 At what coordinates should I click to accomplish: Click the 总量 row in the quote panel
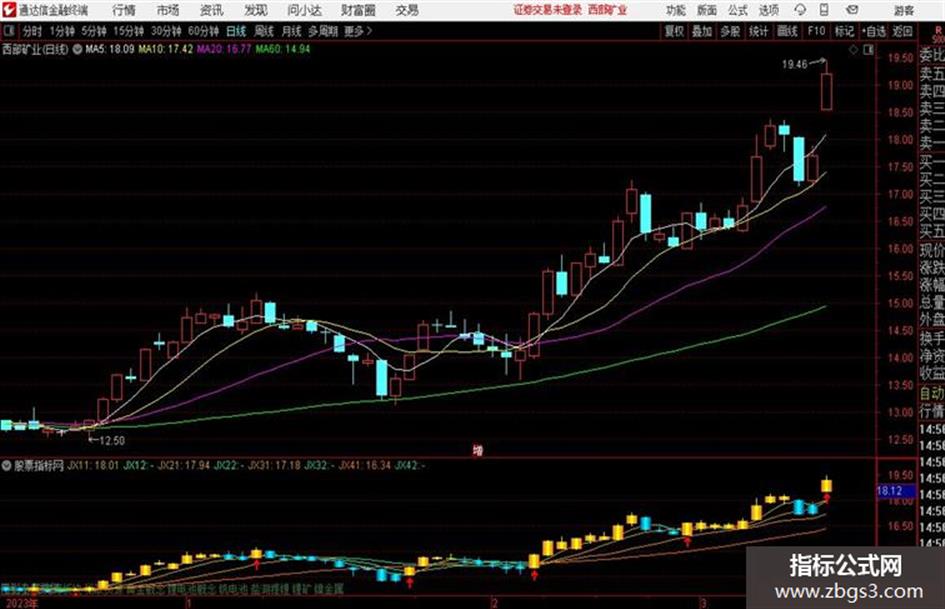tap(932, 302)
